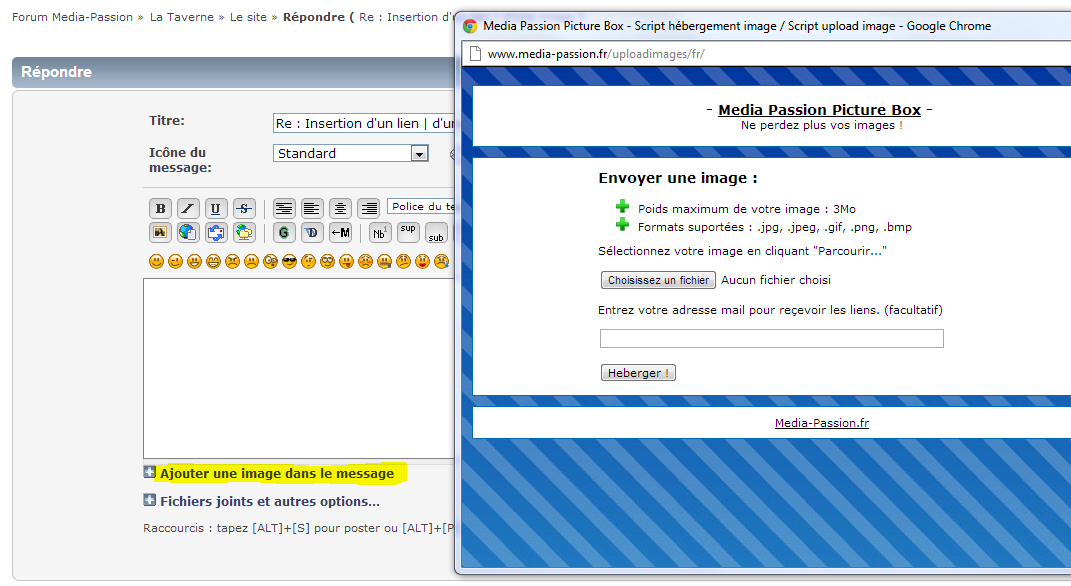The height and width of the screenshot is (586, 1071).
Task: Insert the kiss emoticon with red lips
Action: click(422, 261)
